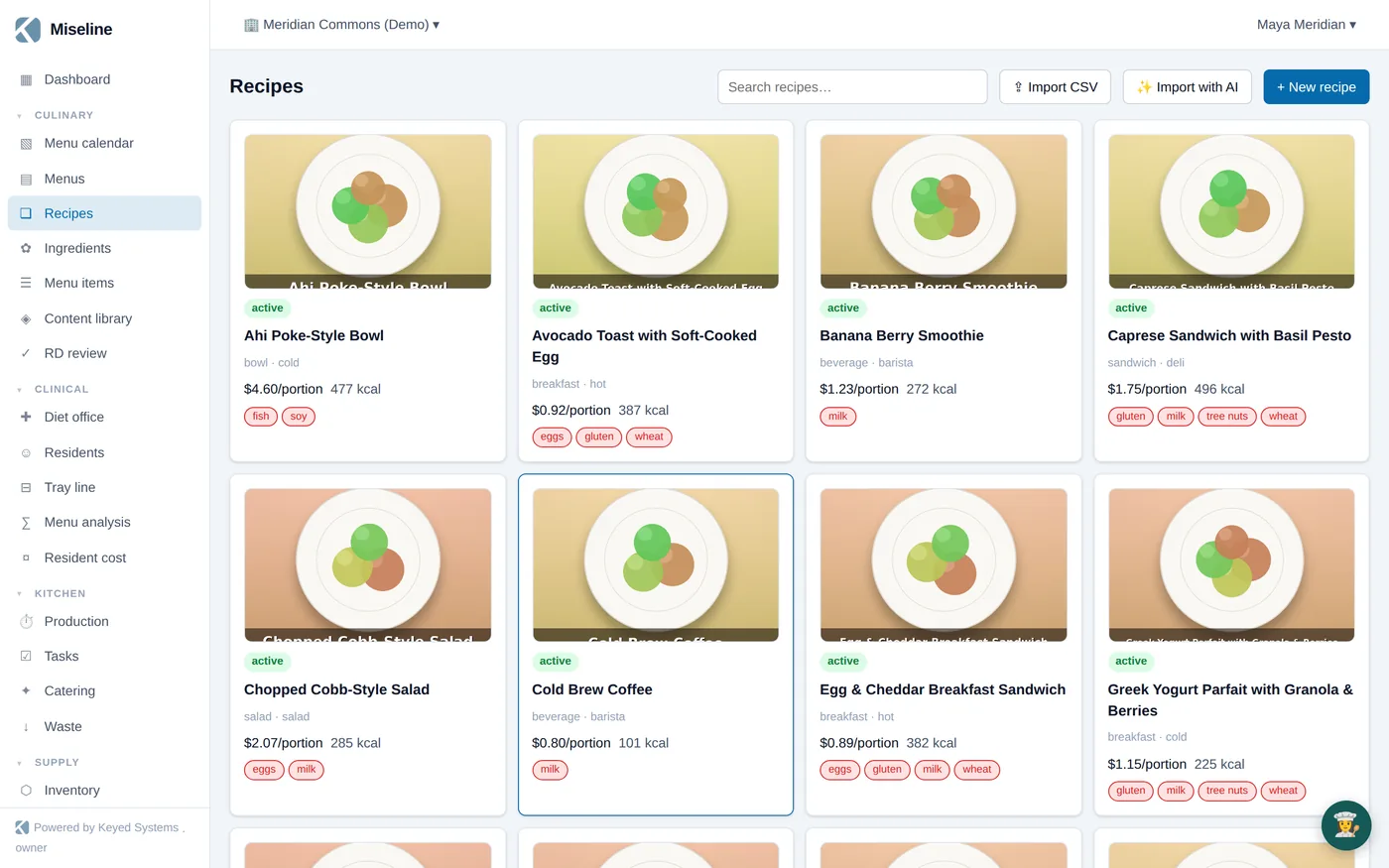
Task: Click the soy allergen tag on Ahi Poke
Action: coord(299,417)
